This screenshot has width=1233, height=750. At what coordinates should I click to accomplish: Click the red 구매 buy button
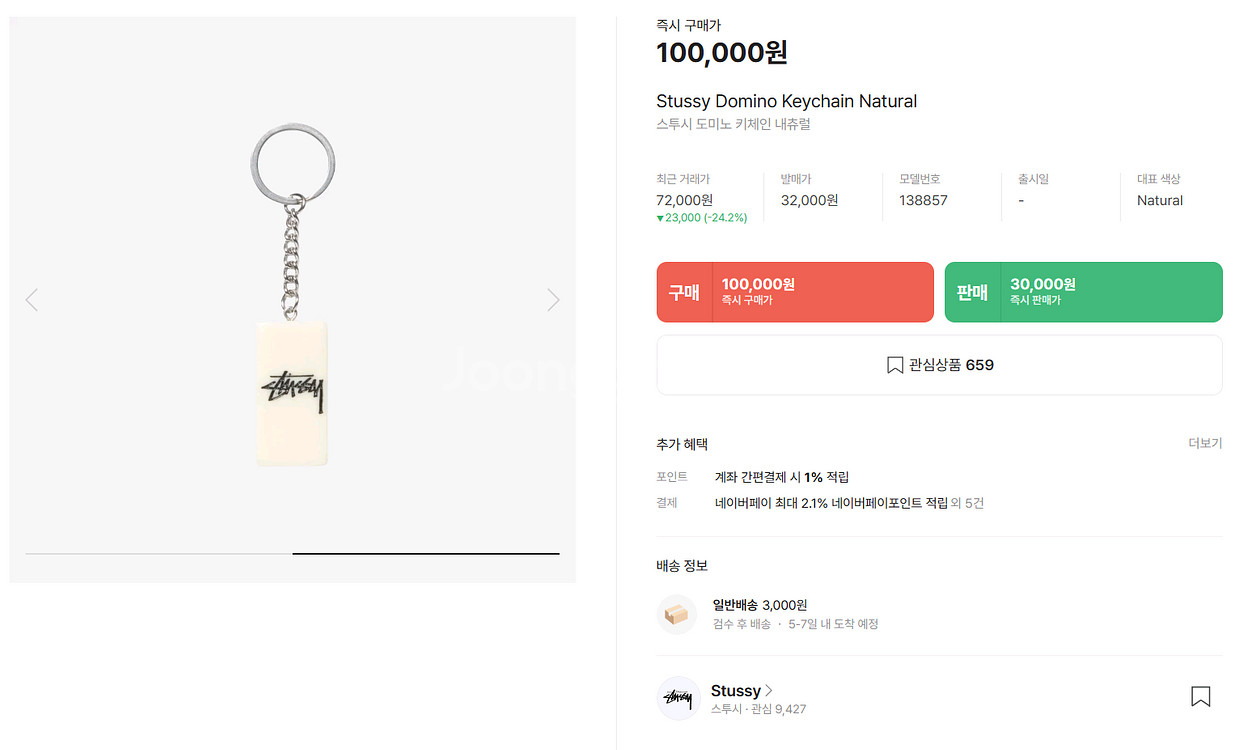795,292
